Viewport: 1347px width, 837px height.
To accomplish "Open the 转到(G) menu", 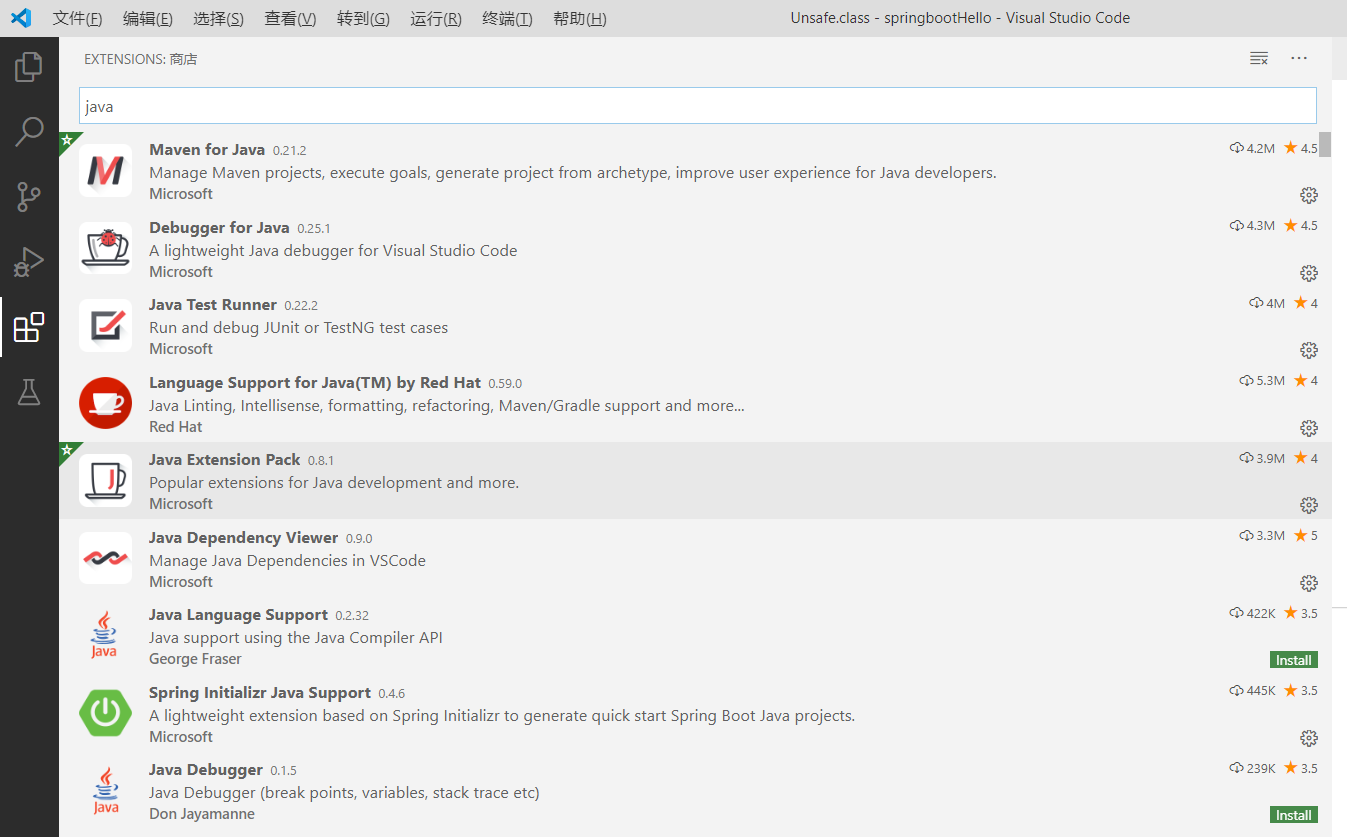I will [x=363, y=19].
